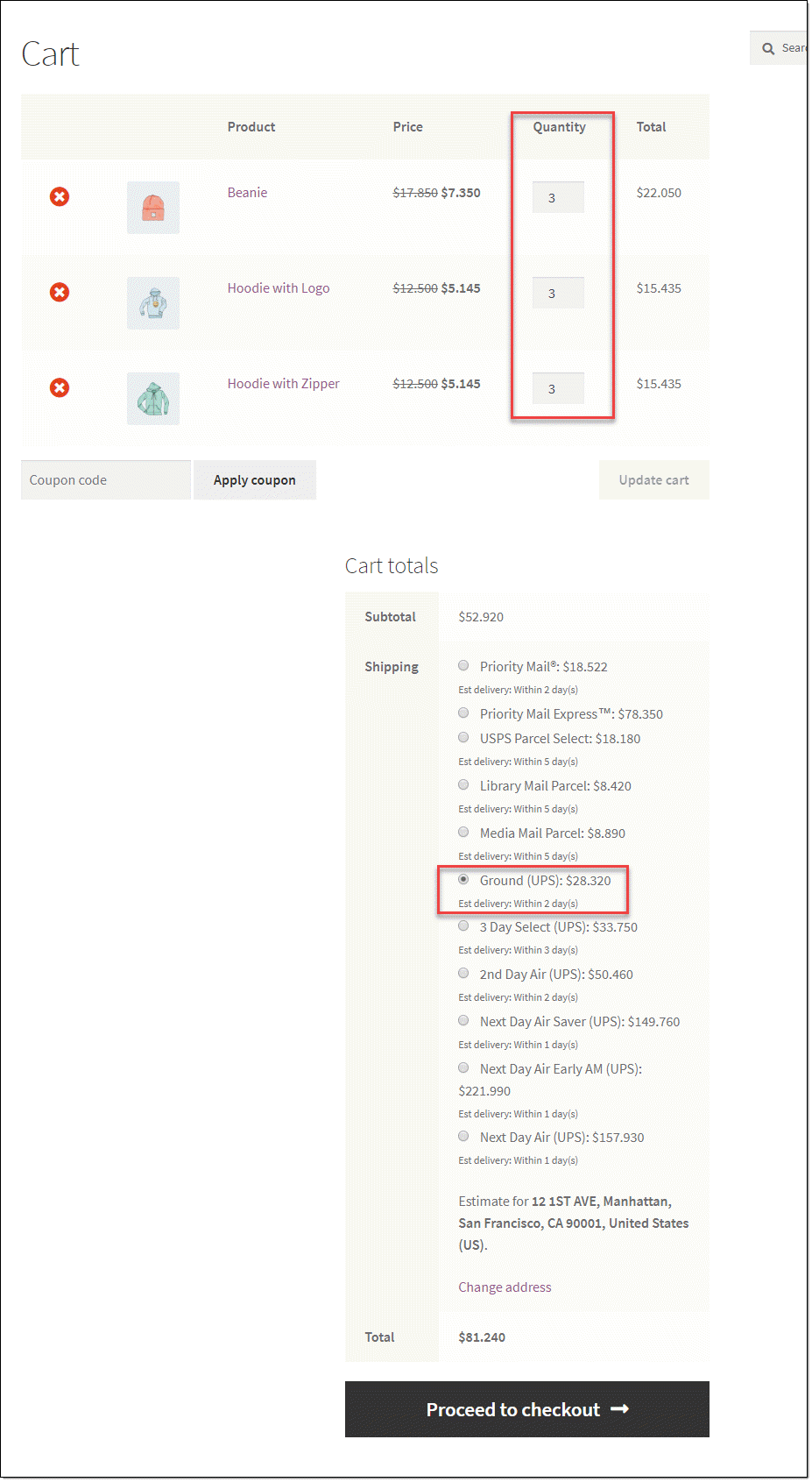Select Library Mail Parcel shipping
This screenshot has height=1482, width=812.
463,785
